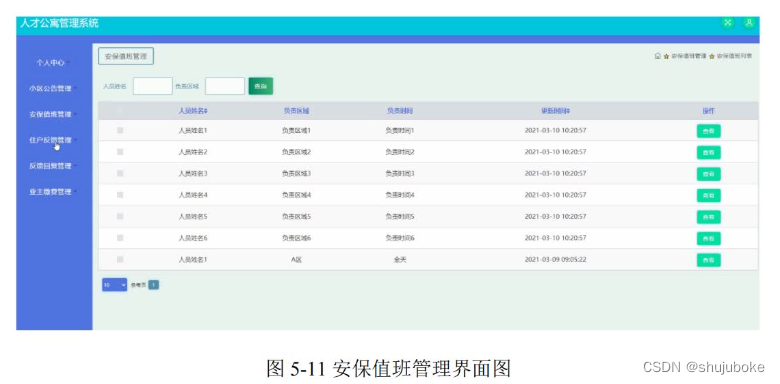The width and height of the screenshot is (780, 384).
Task: Click cell 负责时间2
Action: [400, 152]
